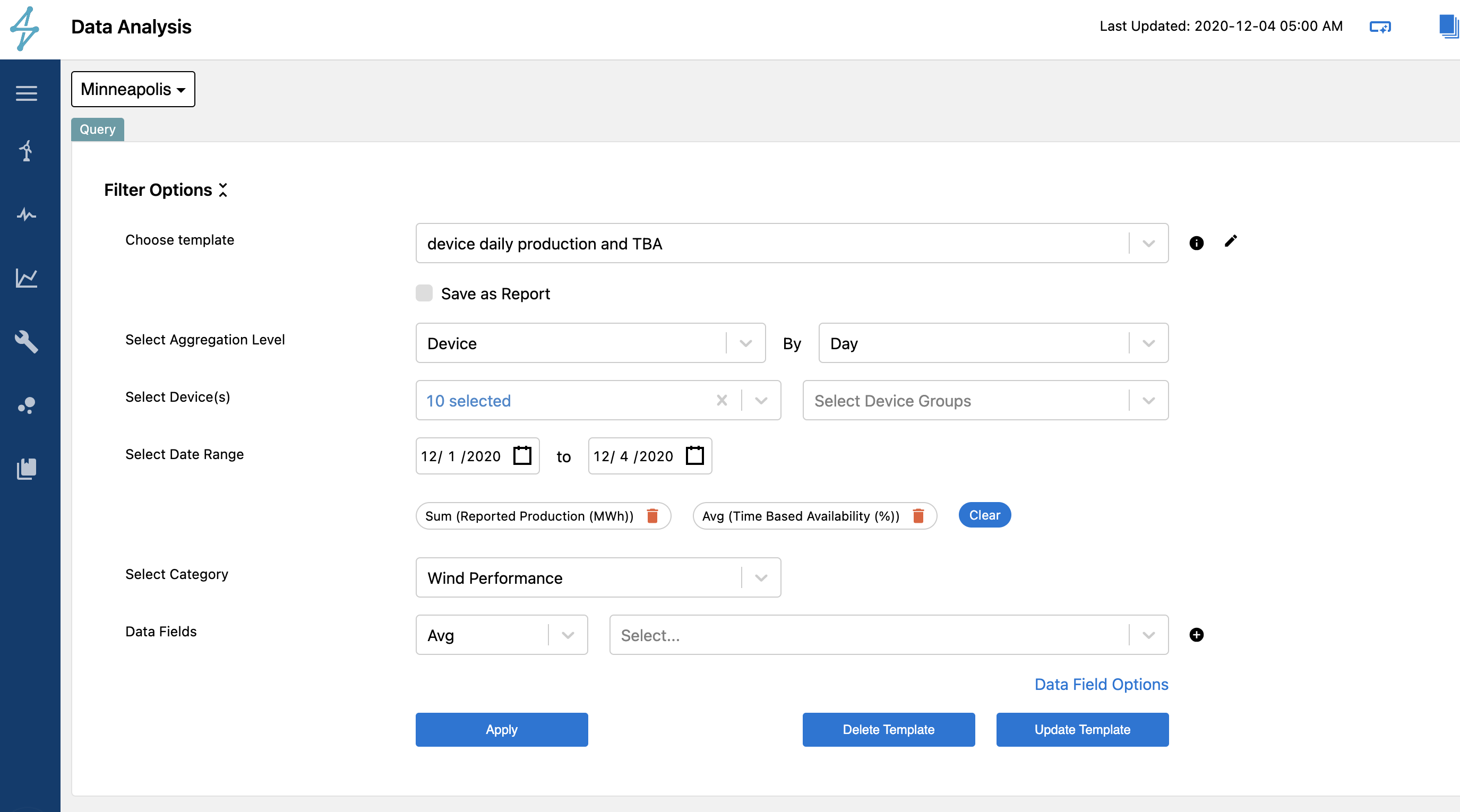Screen dimensions: 1460x812
Task: Open the Avg aggregation function dropdown
Action: (x=502, y=635)
